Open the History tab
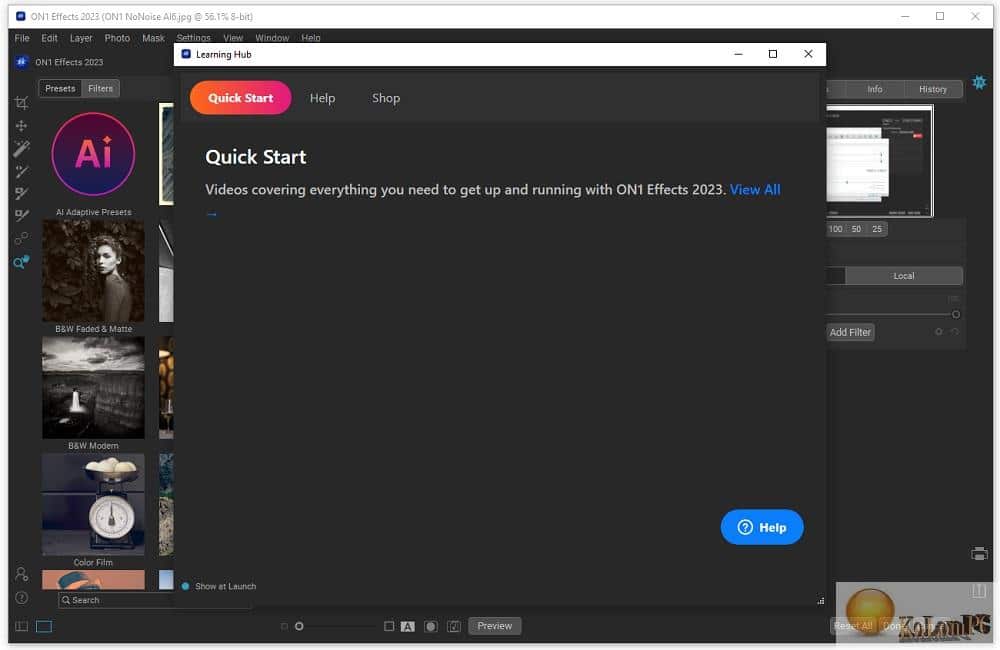The width and height of the screenshot is (1000, 650). pyautogui.click(x=932, y=89)
